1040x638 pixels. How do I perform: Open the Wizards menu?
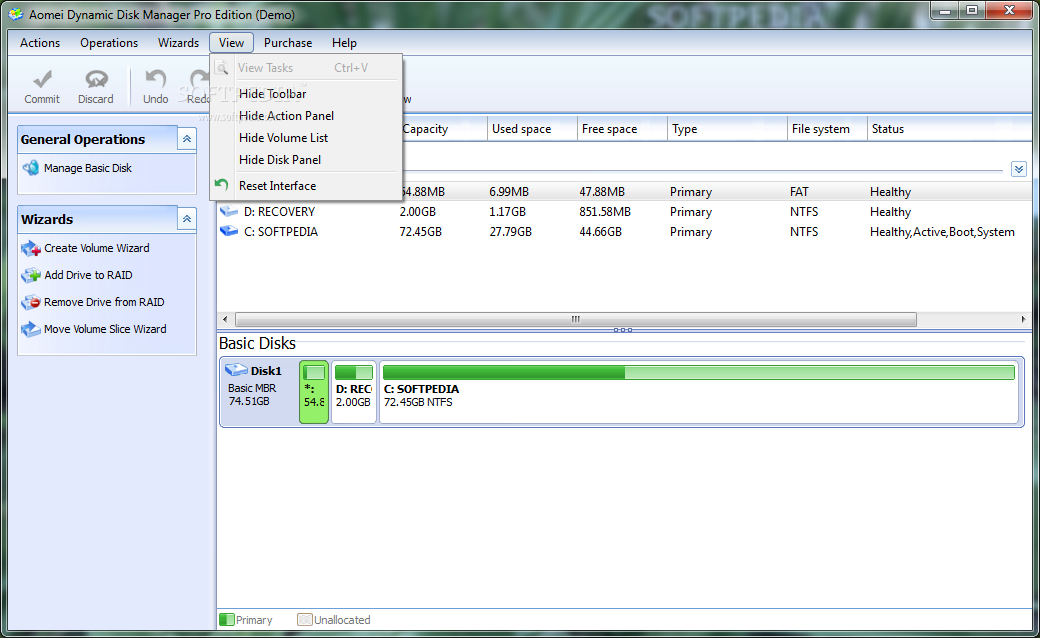[x=178, y=42]
